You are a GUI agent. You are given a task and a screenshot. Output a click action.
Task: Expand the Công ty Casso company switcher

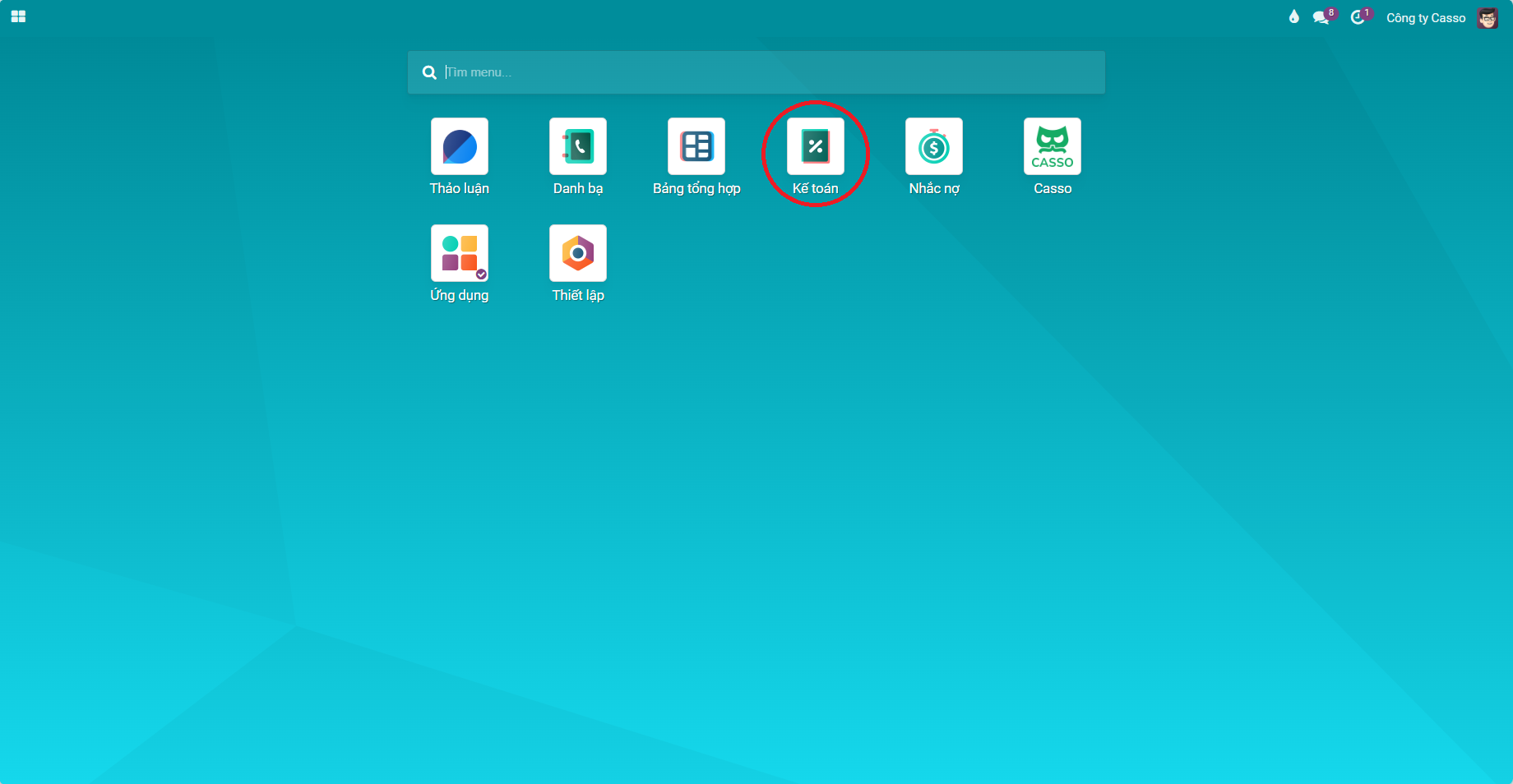tap(1426, 18)
